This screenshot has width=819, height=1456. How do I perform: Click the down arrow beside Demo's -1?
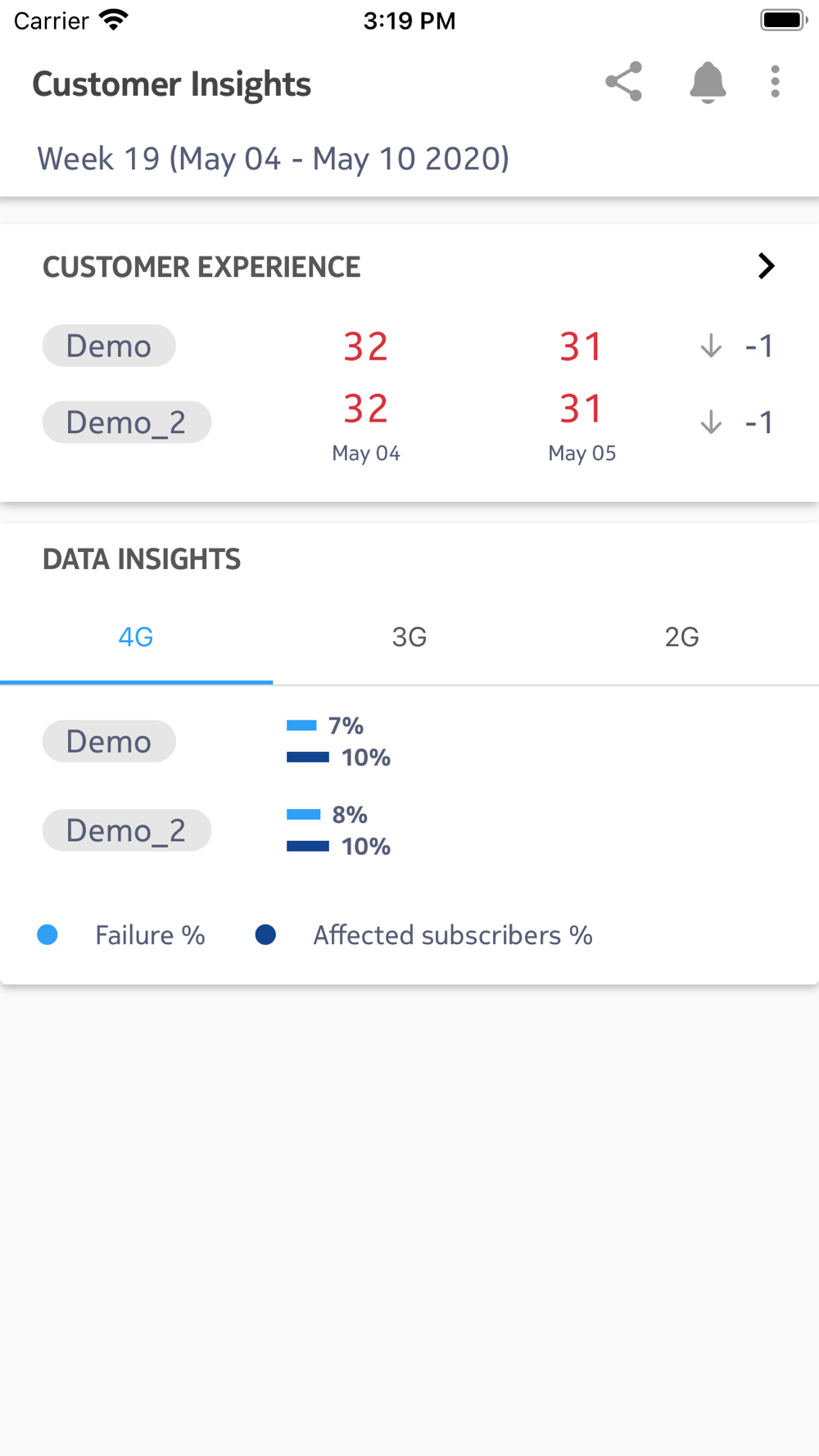click(x=711, y=346)
